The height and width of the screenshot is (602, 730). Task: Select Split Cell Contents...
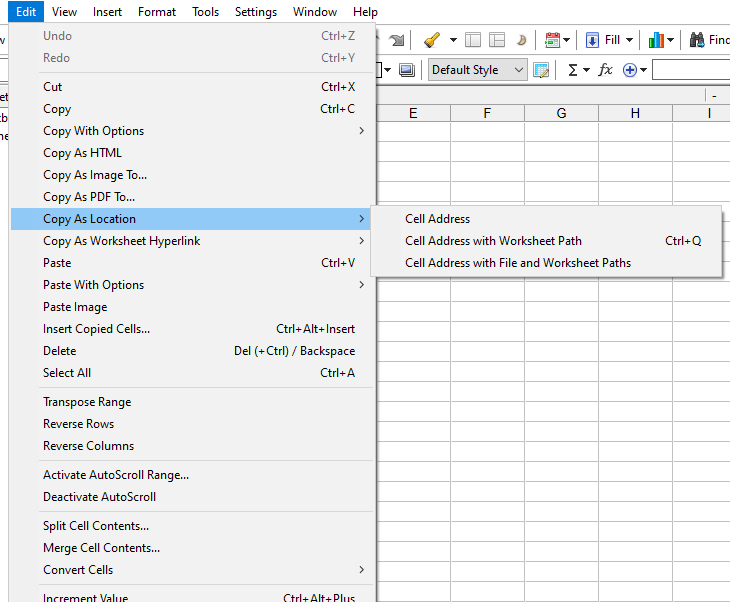point(192,526)
